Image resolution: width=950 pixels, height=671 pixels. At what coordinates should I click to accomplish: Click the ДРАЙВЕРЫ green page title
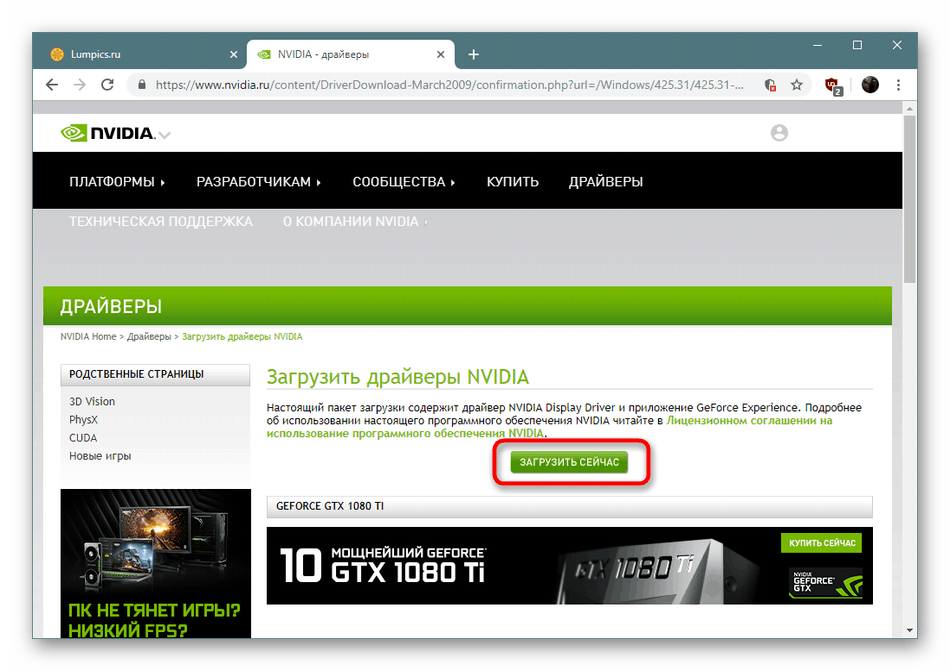(111, 306)
